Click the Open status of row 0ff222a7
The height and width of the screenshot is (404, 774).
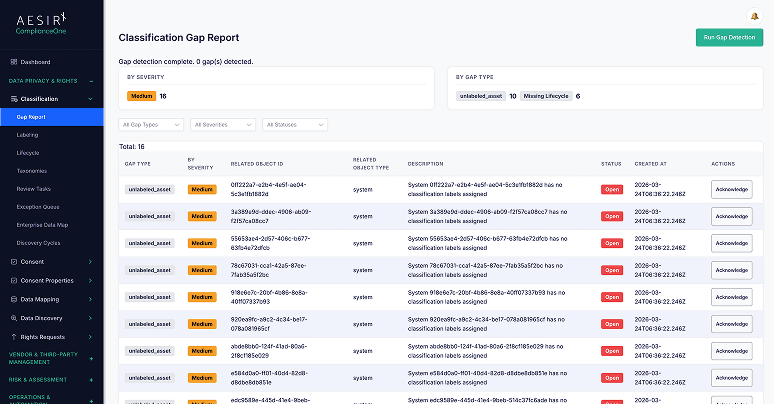[x=612, y=190]
